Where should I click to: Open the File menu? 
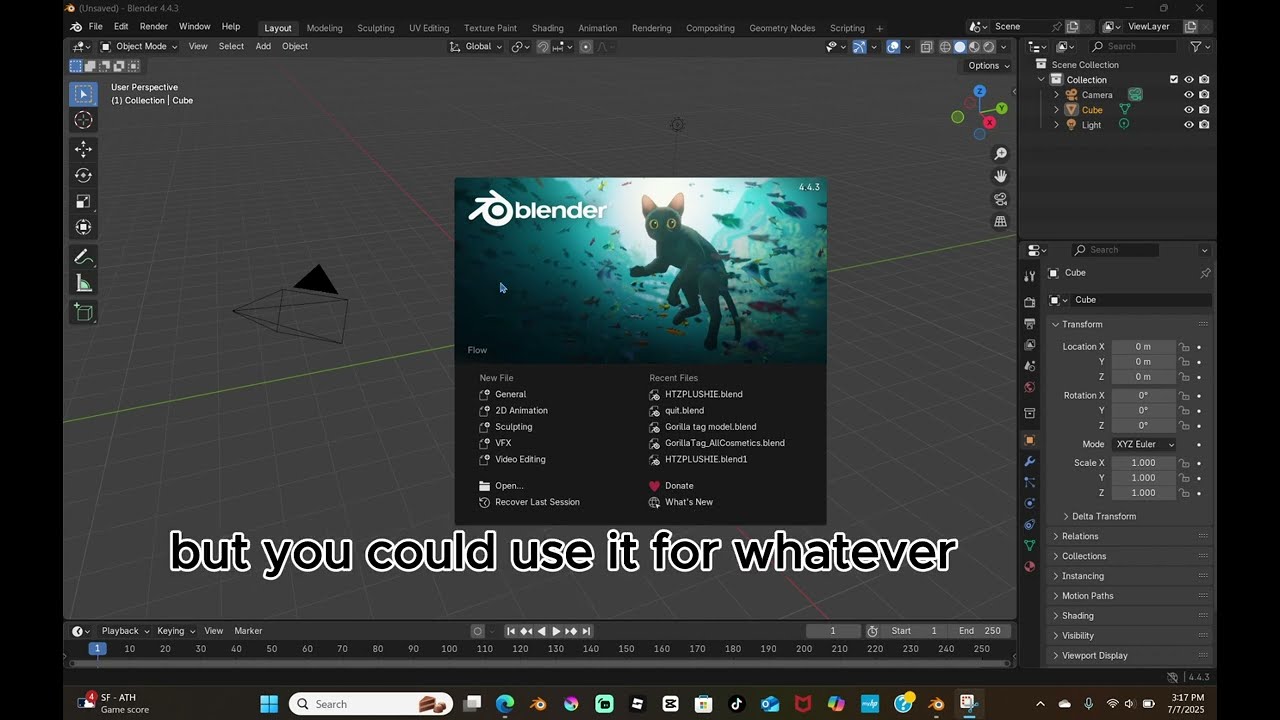pyautogui.click(x=95, y=27)
